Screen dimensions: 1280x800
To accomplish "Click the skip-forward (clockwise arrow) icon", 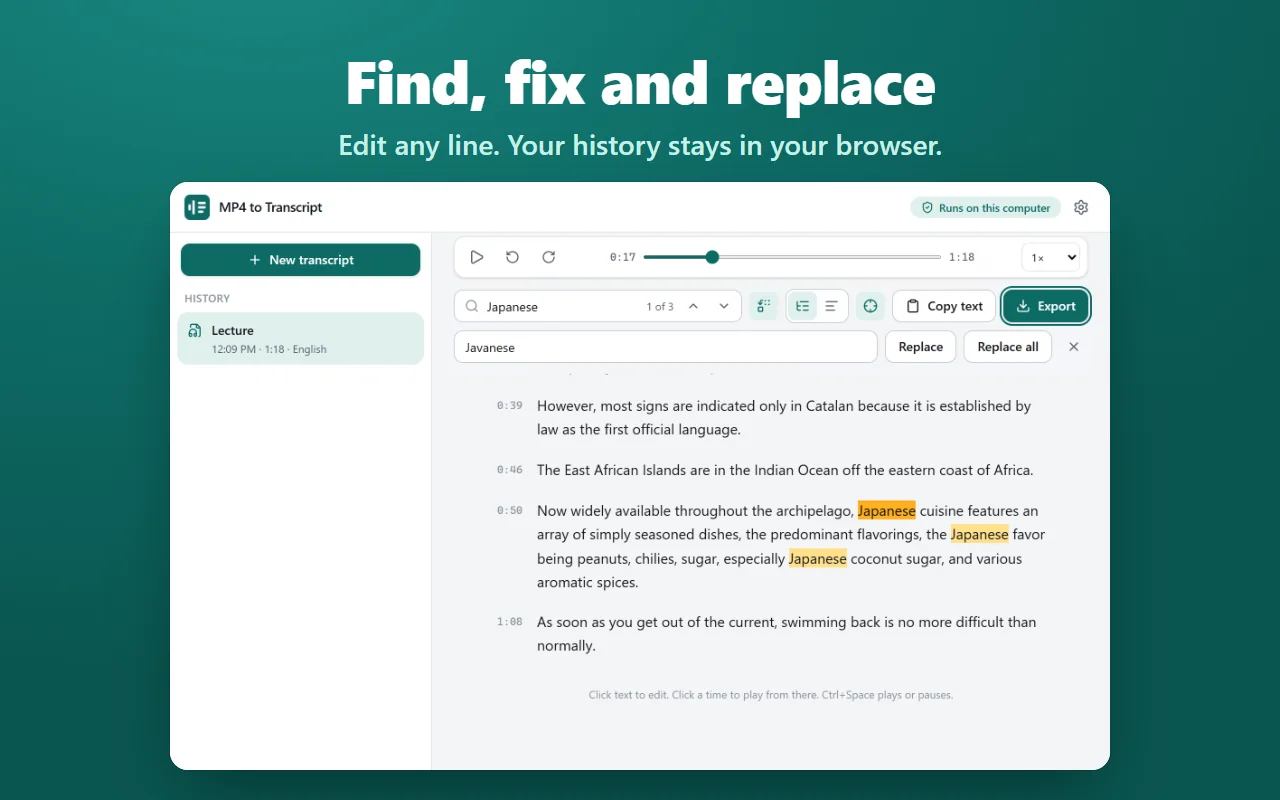I will [548, 257].
